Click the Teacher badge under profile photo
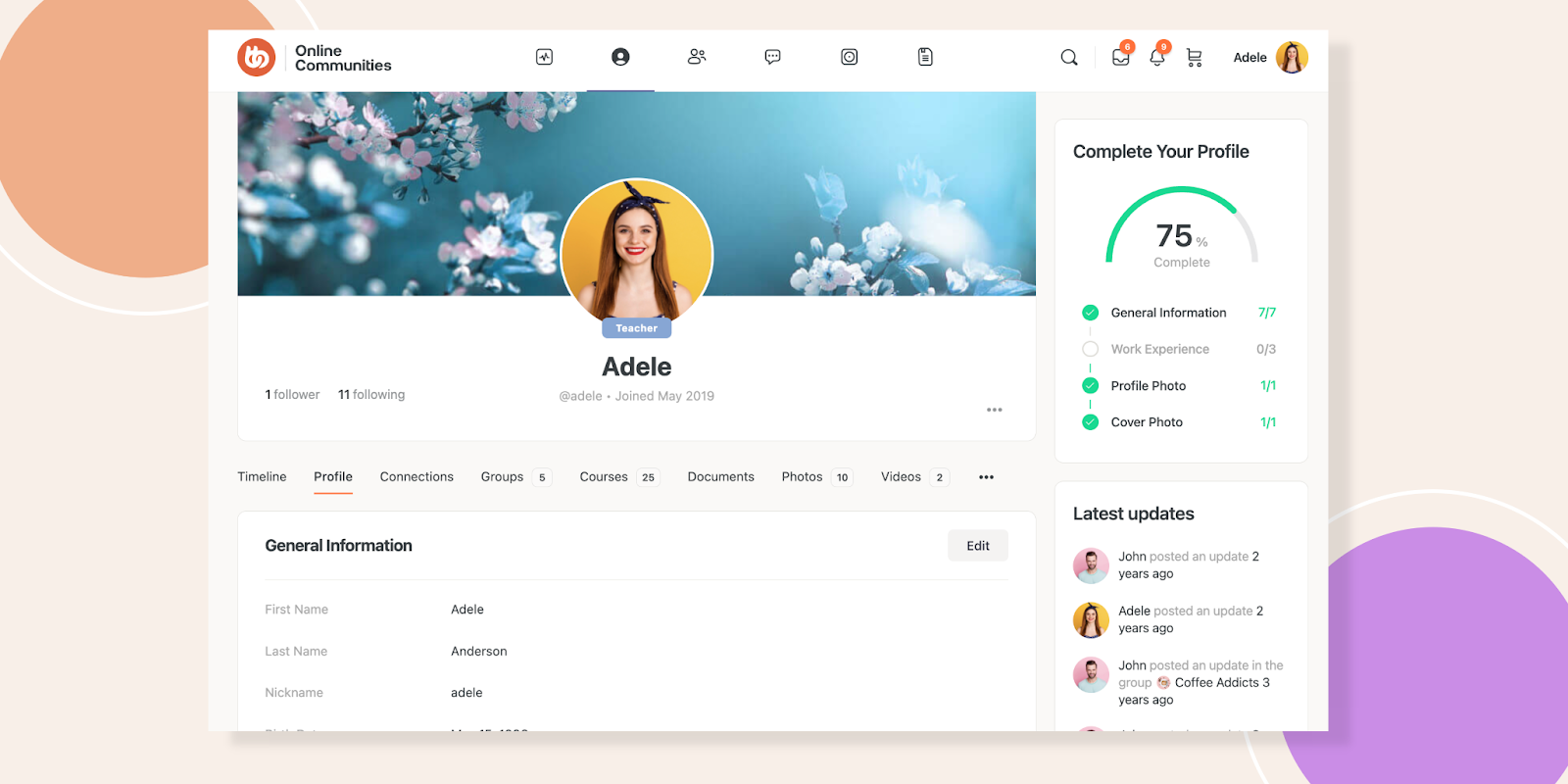 tap(637, 328)
